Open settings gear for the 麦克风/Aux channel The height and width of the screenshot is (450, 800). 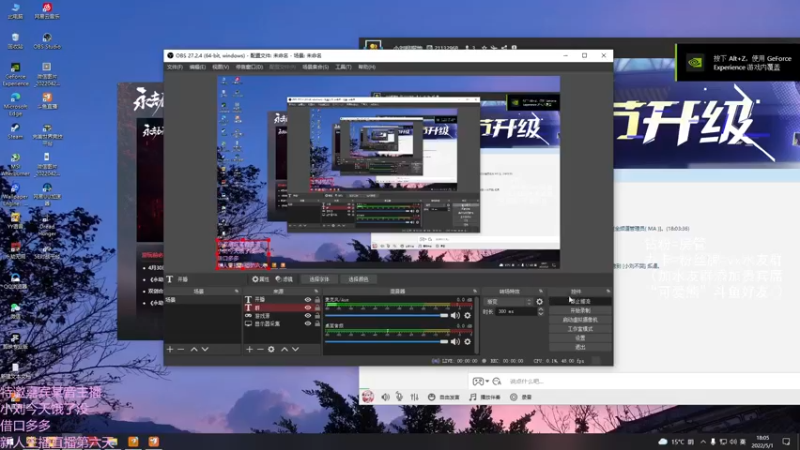(467, 315)
